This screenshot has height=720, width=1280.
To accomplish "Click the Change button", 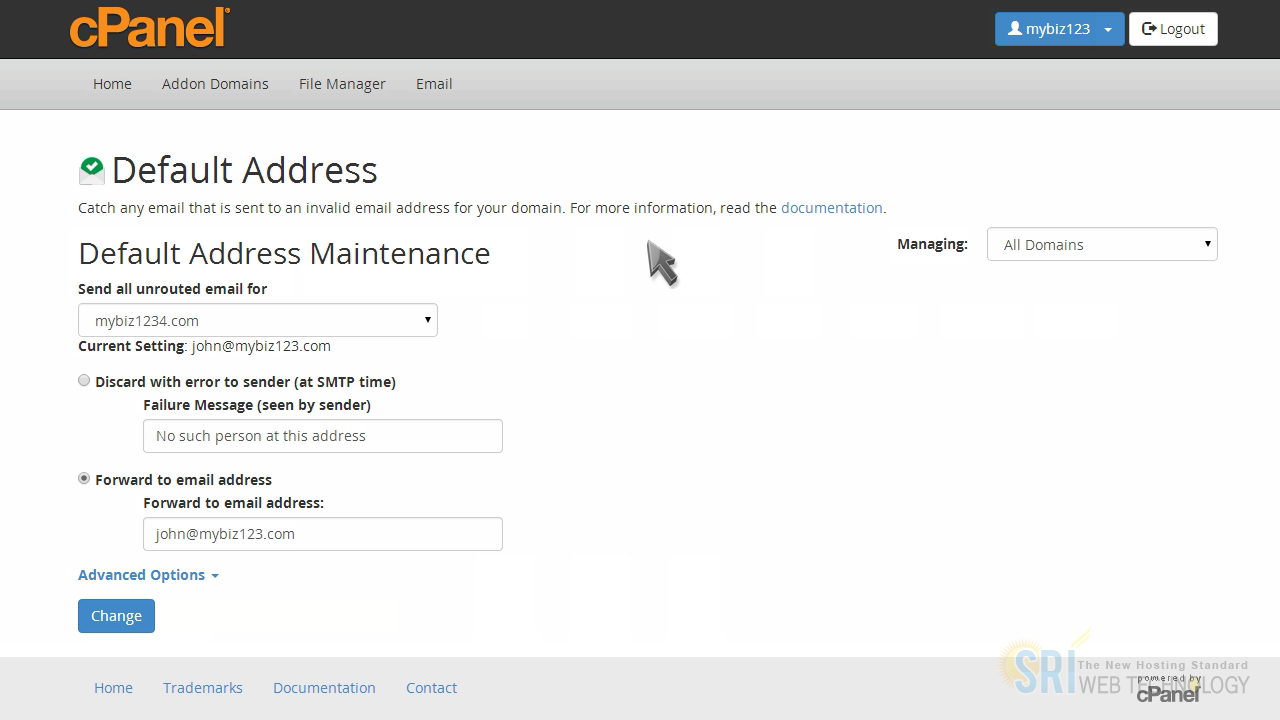I will (116, 616).
